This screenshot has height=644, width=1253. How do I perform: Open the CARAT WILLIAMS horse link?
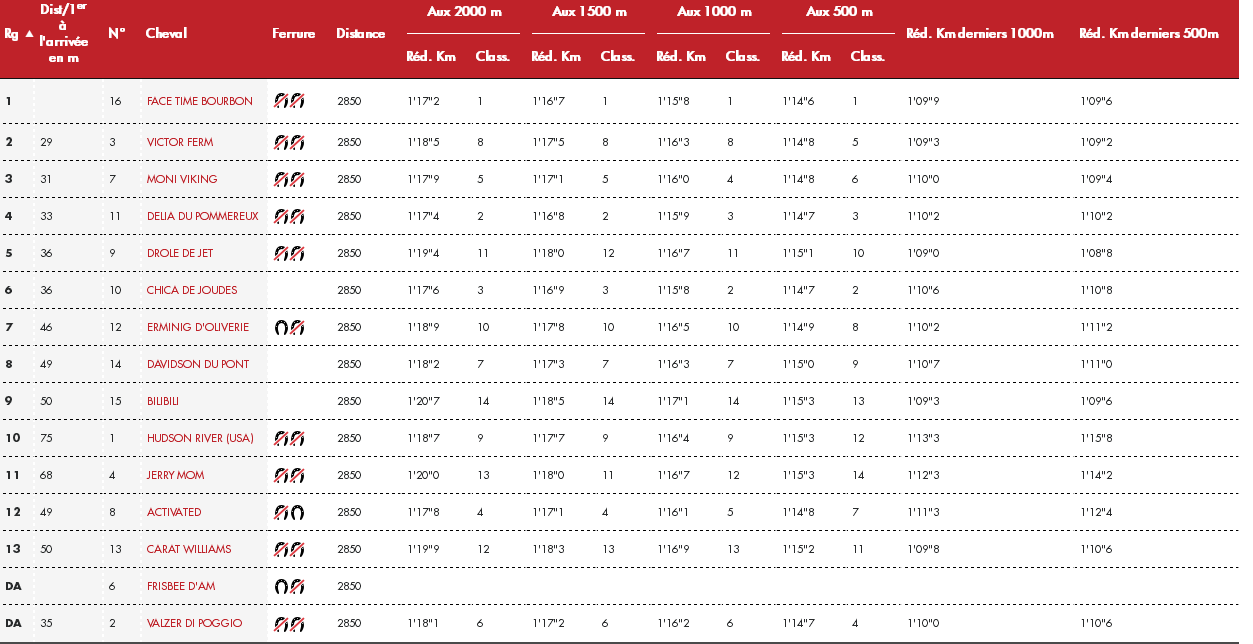point(189,549)
